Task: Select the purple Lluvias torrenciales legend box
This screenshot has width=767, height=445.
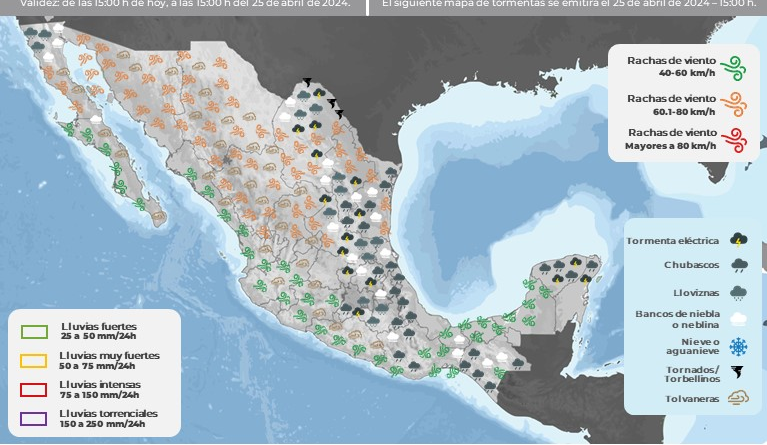Action: click(x=35, y=418)
